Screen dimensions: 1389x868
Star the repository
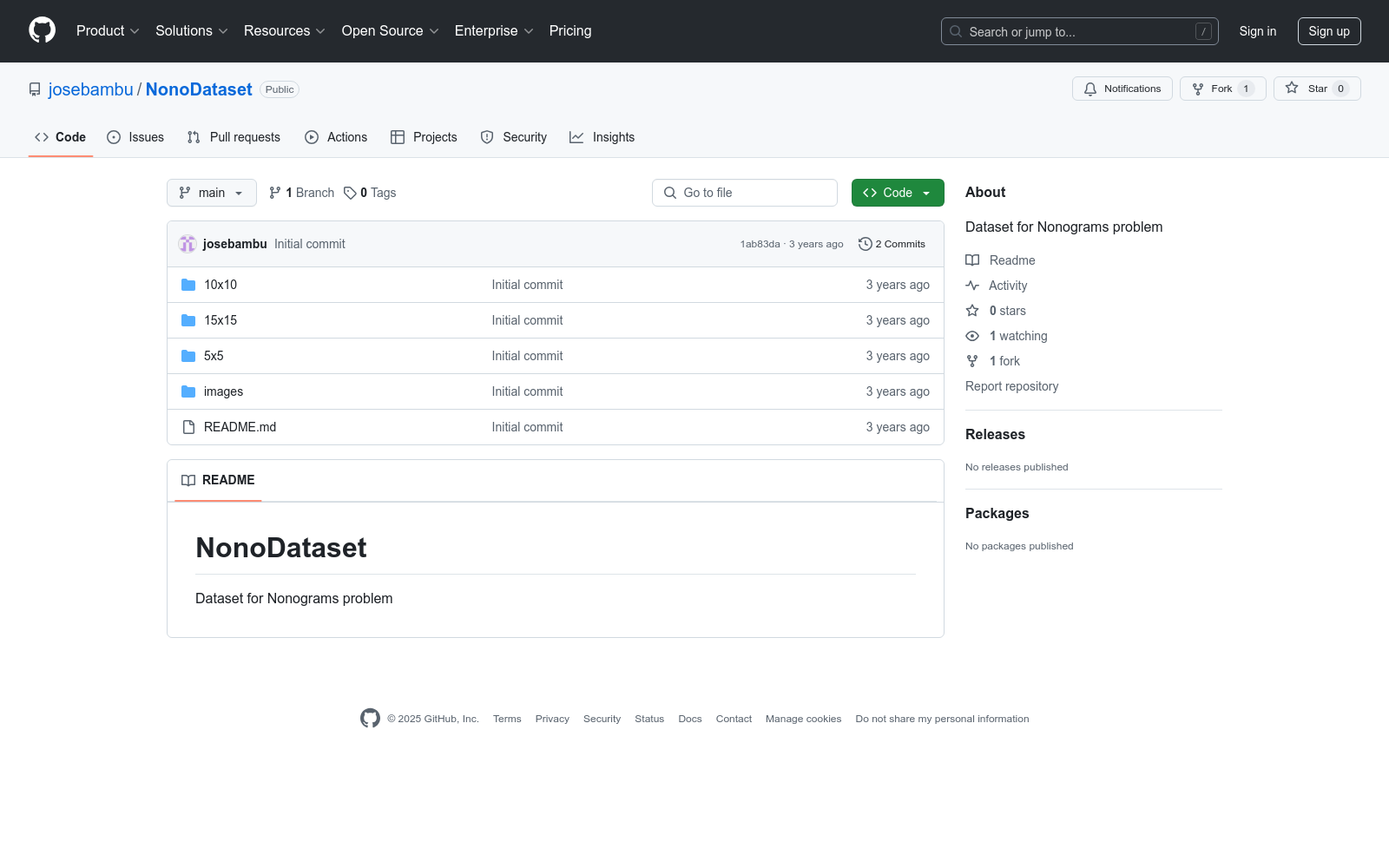coord(1317,89)
